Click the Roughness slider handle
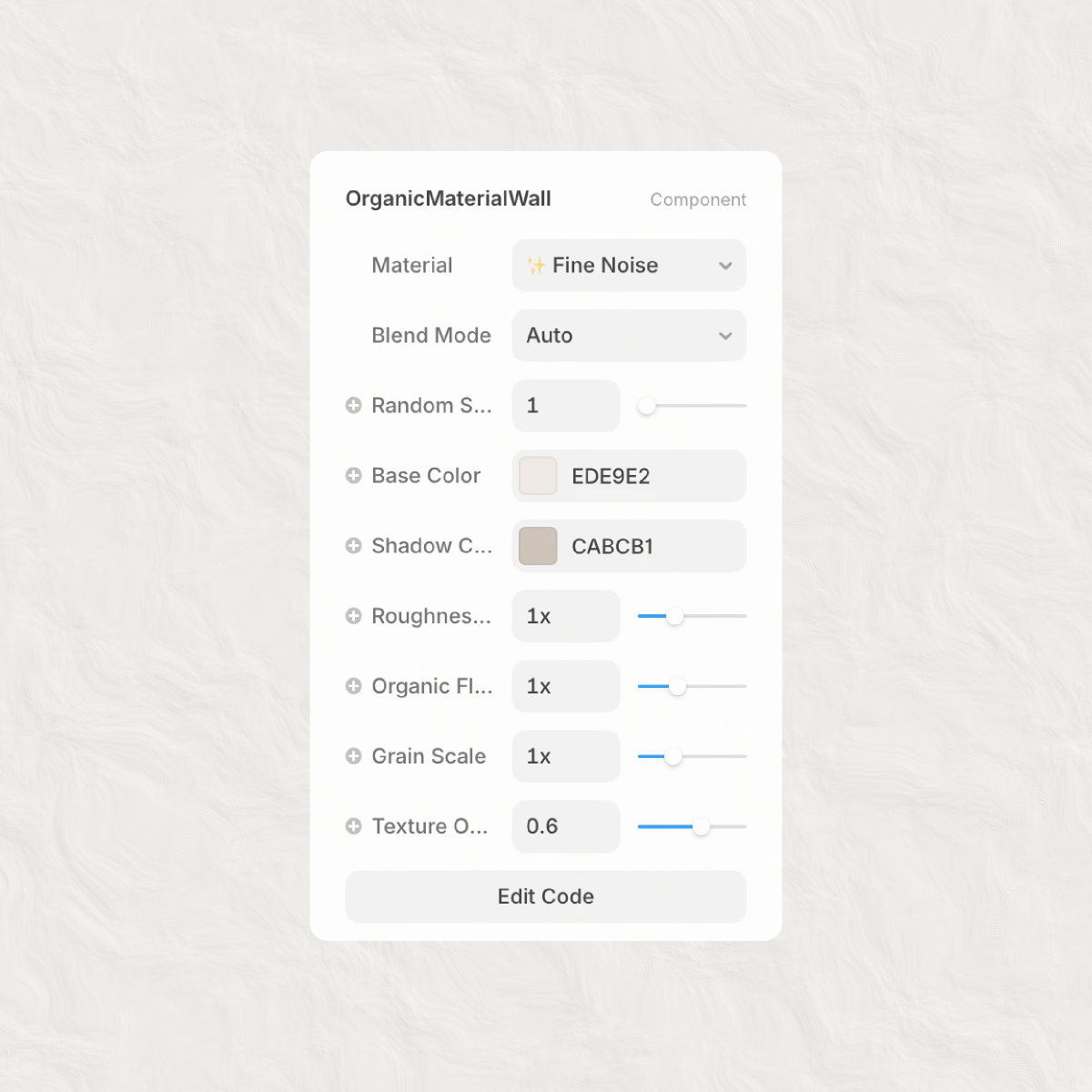Viewport: 1092px width, 1092px height. click(674, 616)
